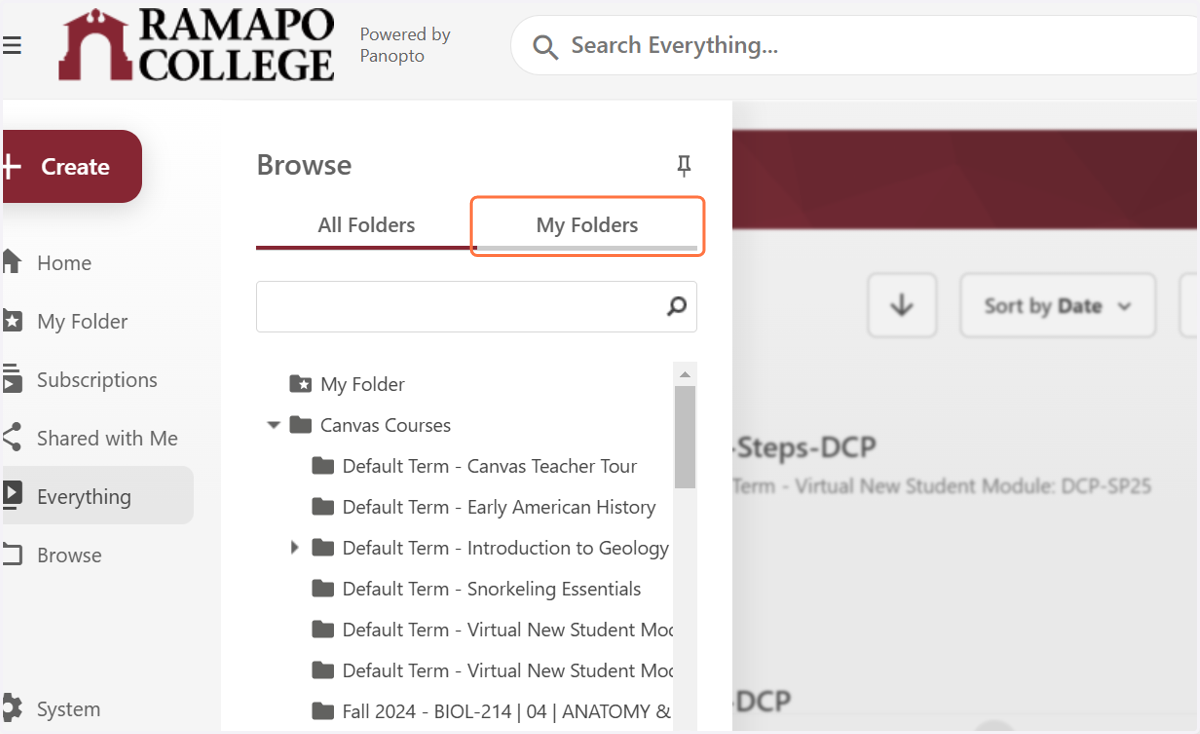
Task: Open My Folder in the sidebar
Action: pyautogui.click(x=82, y=322)
